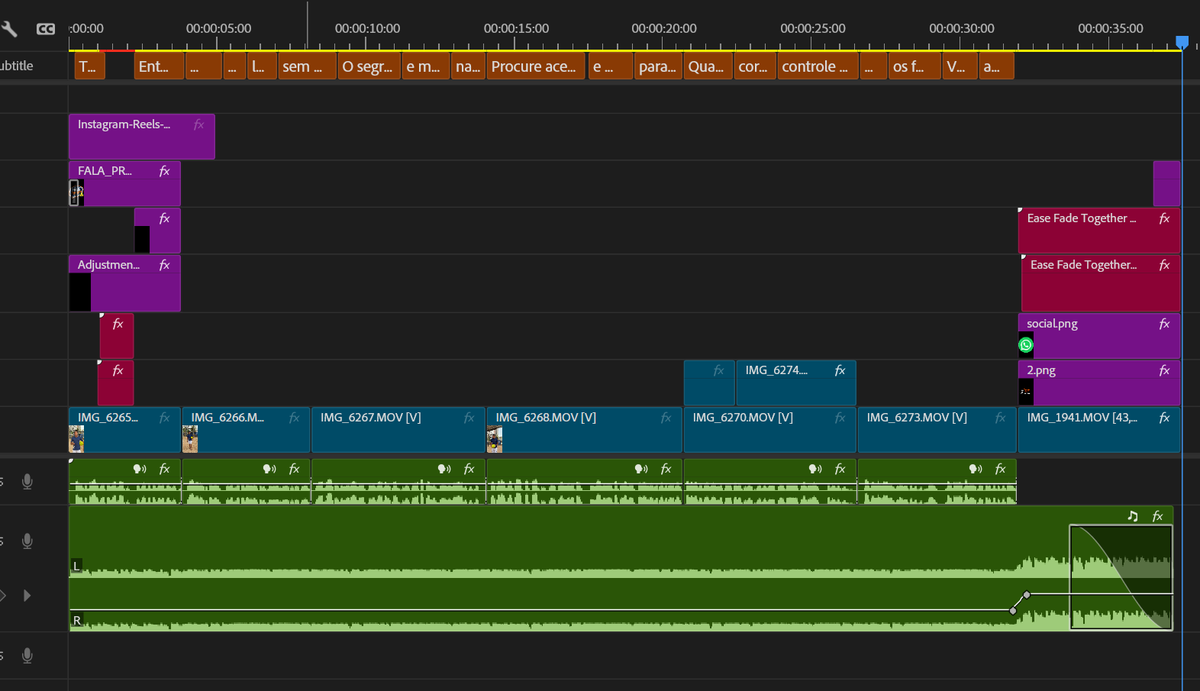Image resolution: width=1200 pixels, height=691 pixels.
Task: Click the fx badge on 2.png clip
Action: point(1164,371)
